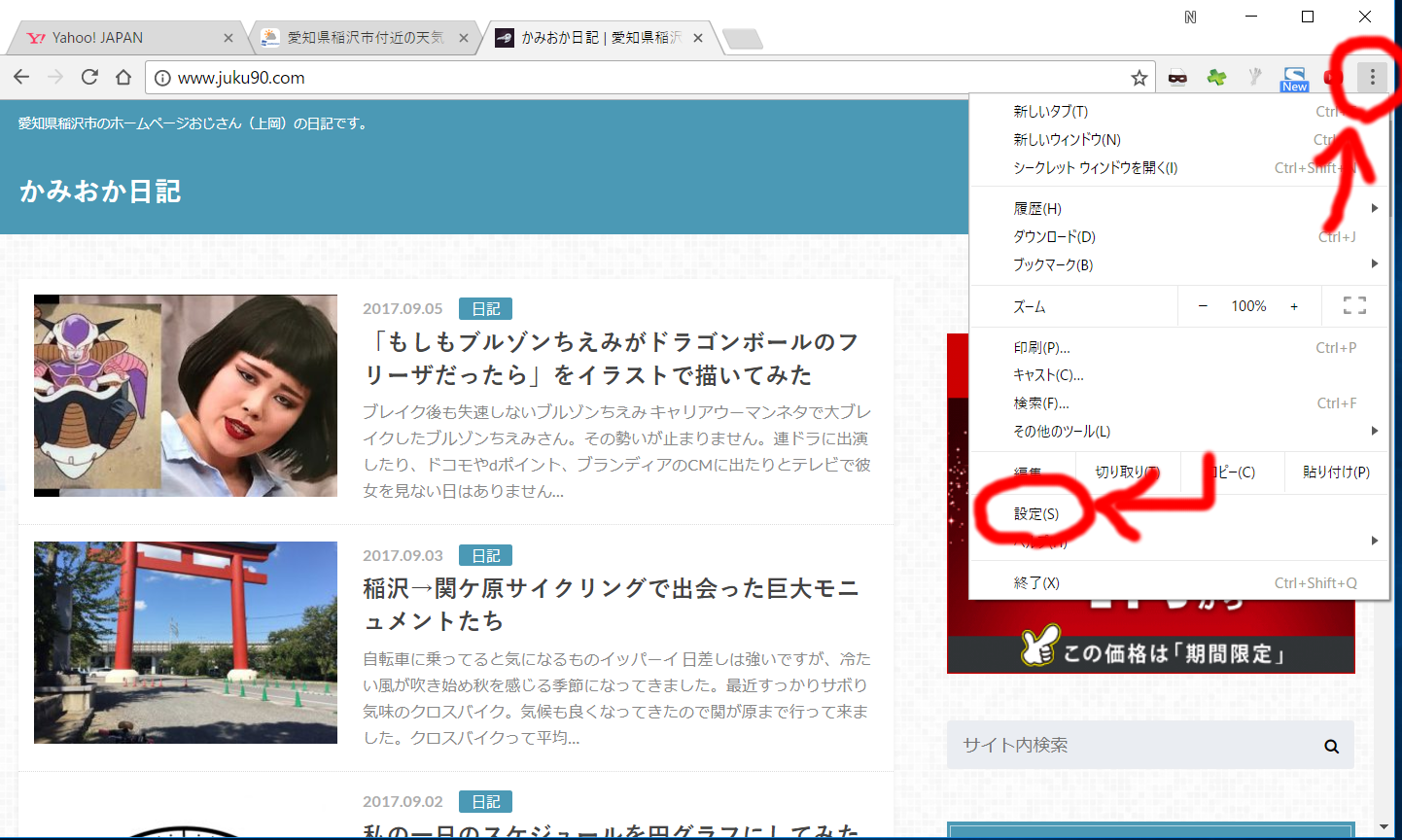
Task: Open a new tab with the tab-strip button
Action: click(743, 39)
